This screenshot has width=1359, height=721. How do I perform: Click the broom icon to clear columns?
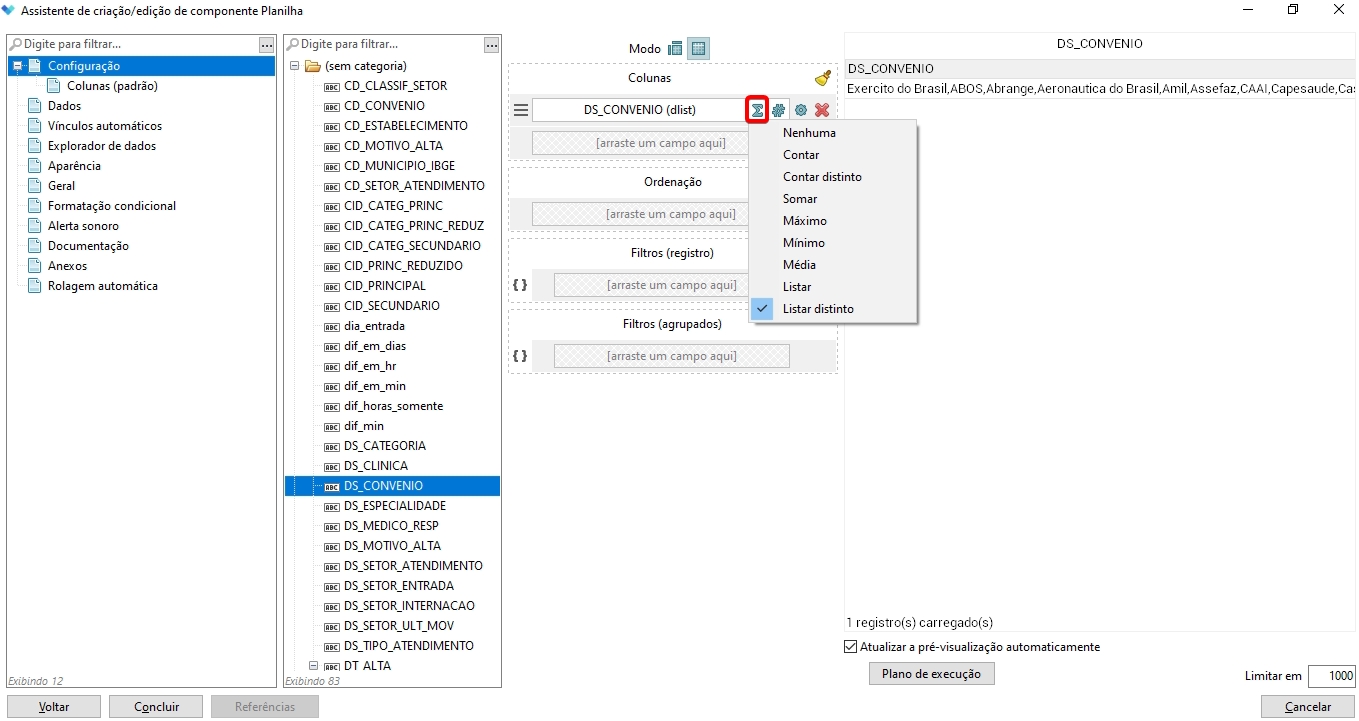tap(823, 78)
